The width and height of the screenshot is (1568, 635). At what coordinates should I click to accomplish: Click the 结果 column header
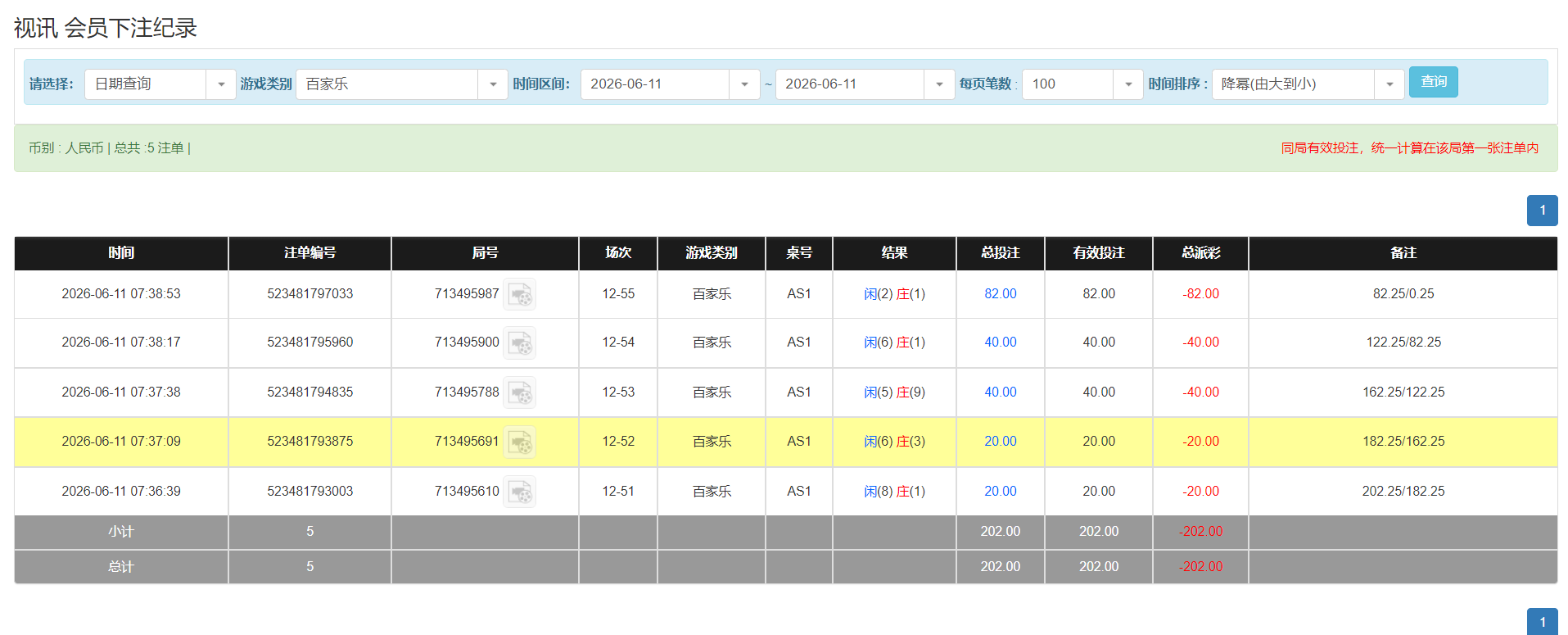(894, 253)
